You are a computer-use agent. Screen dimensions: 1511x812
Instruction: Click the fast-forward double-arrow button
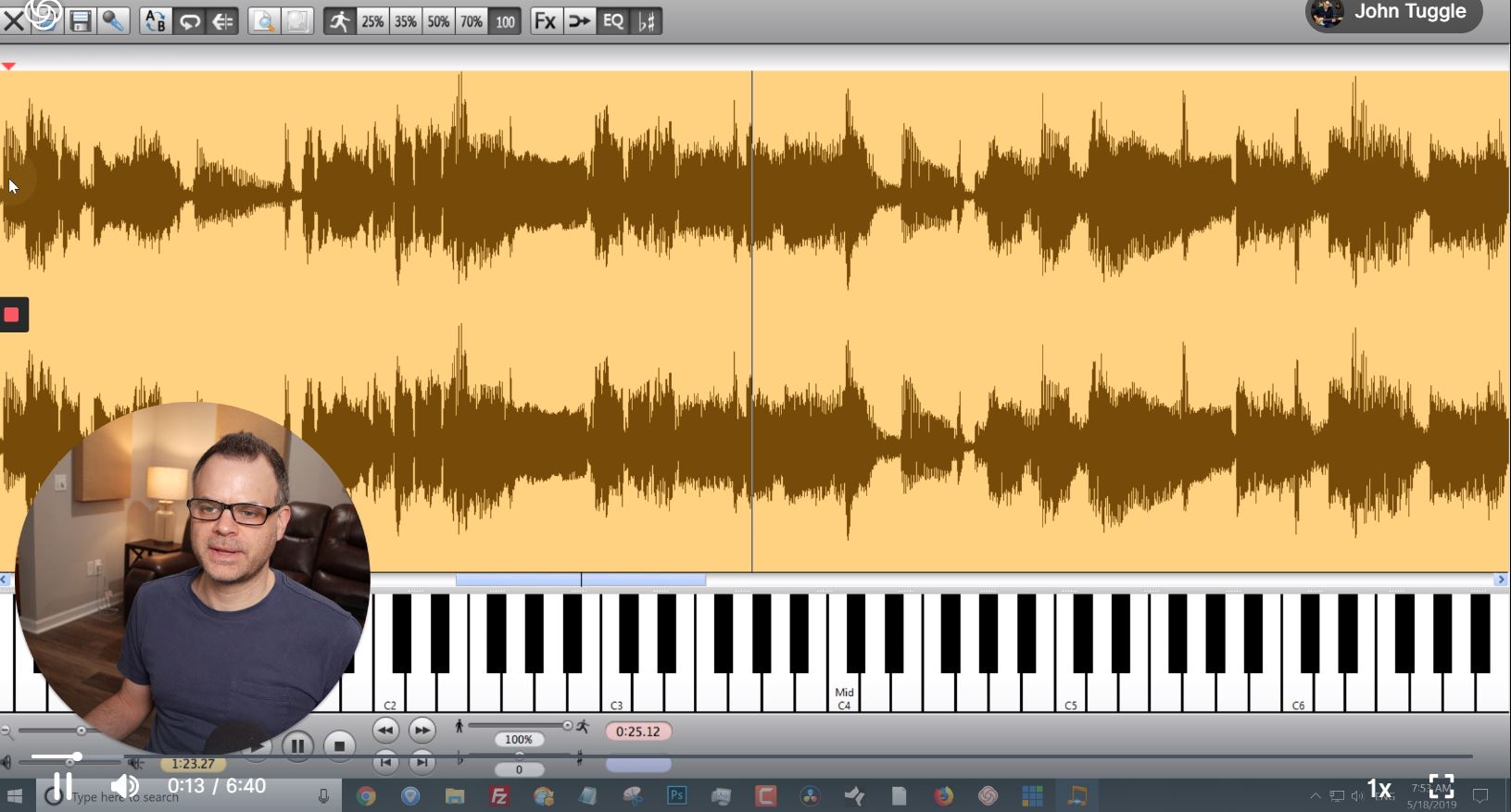[x=422, y=731]
